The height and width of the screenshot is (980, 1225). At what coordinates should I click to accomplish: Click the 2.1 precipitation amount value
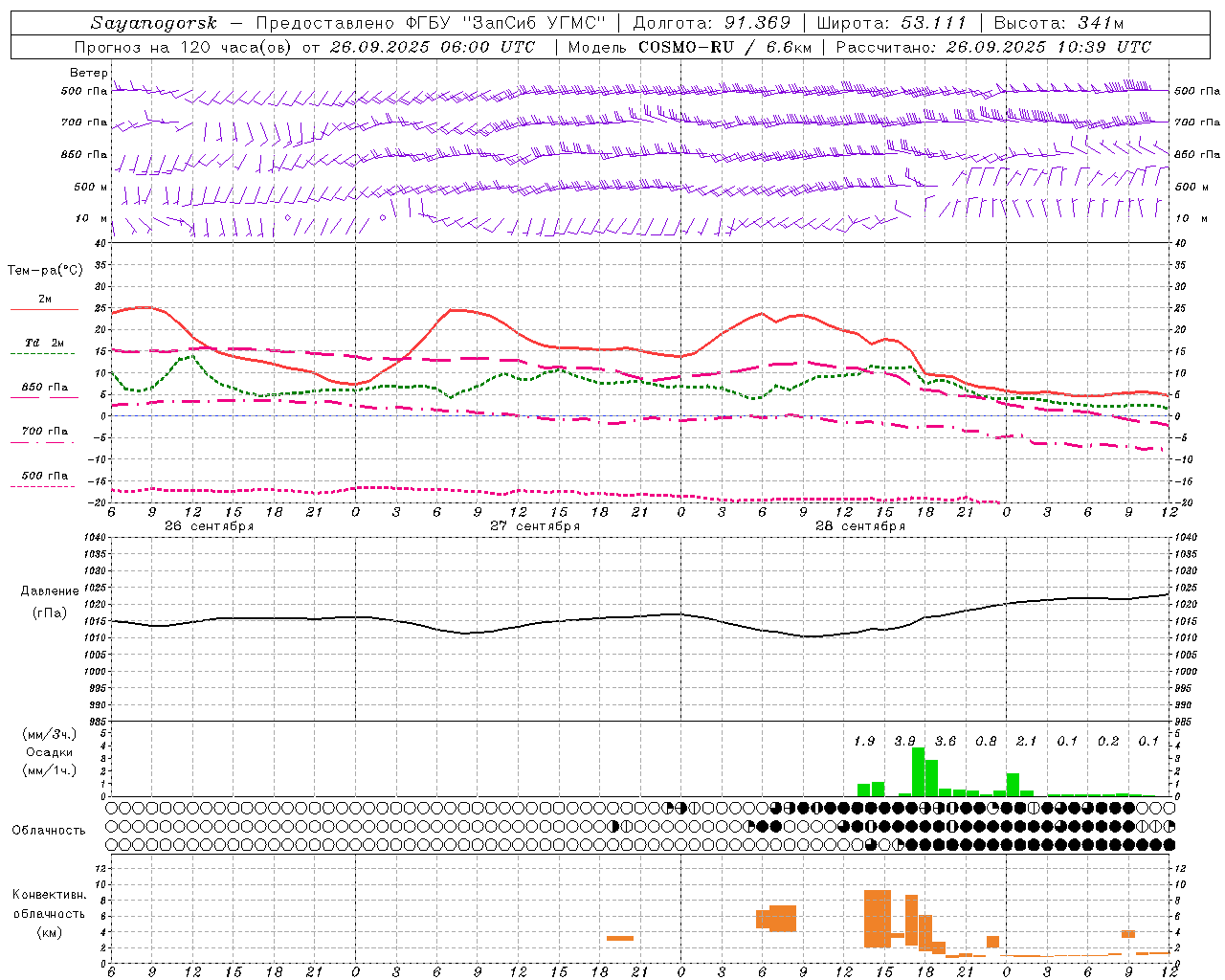click(1027, 741)
